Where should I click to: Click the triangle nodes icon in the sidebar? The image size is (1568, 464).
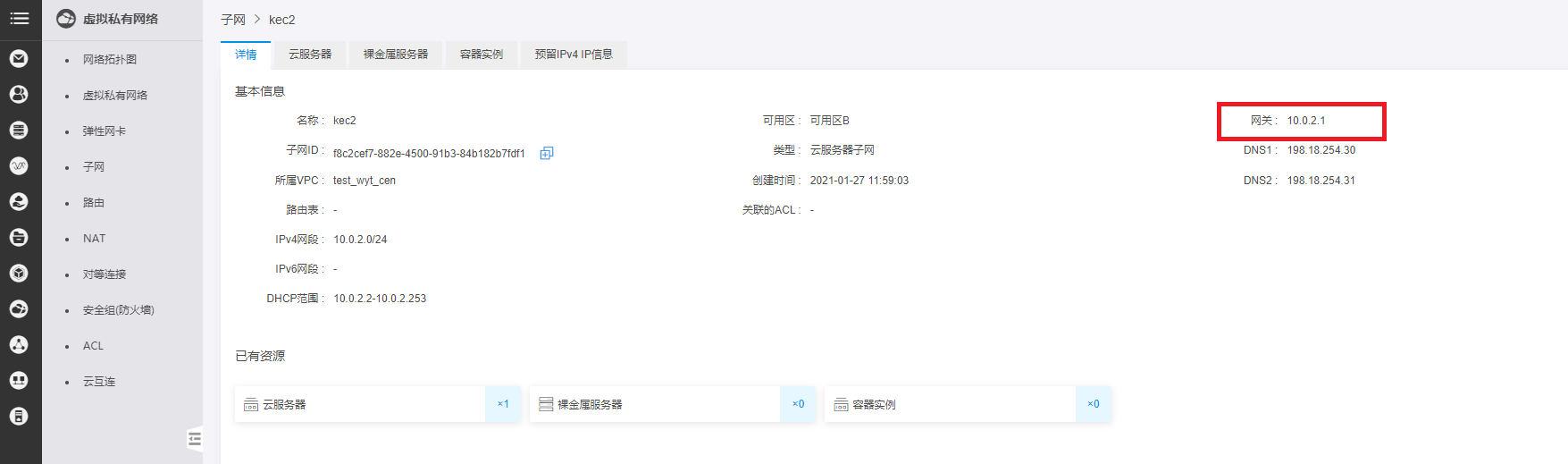tap(19, 345)
